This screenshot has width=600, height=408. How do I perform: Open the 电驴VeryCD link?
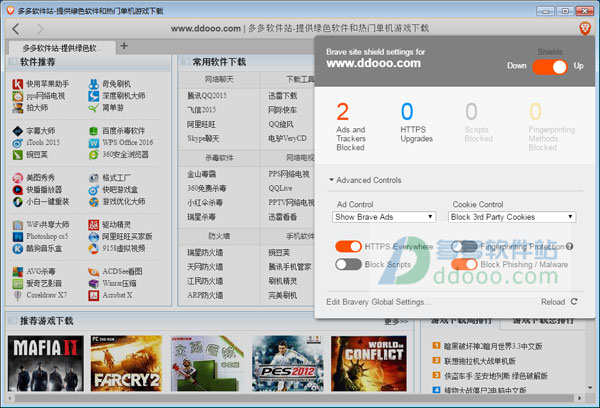tap(287, 139)
